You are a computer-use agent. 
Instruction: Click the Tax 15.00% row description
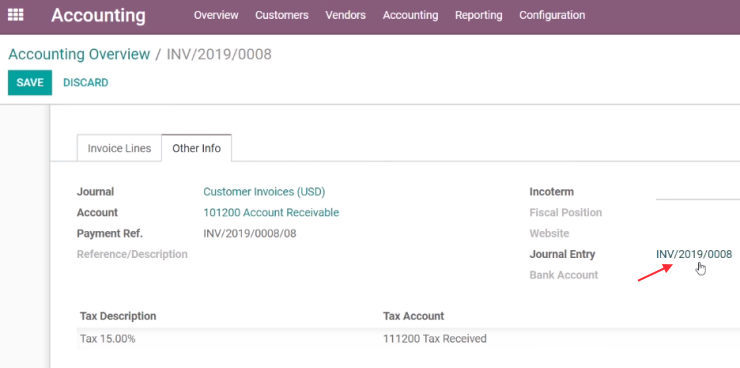108,338
